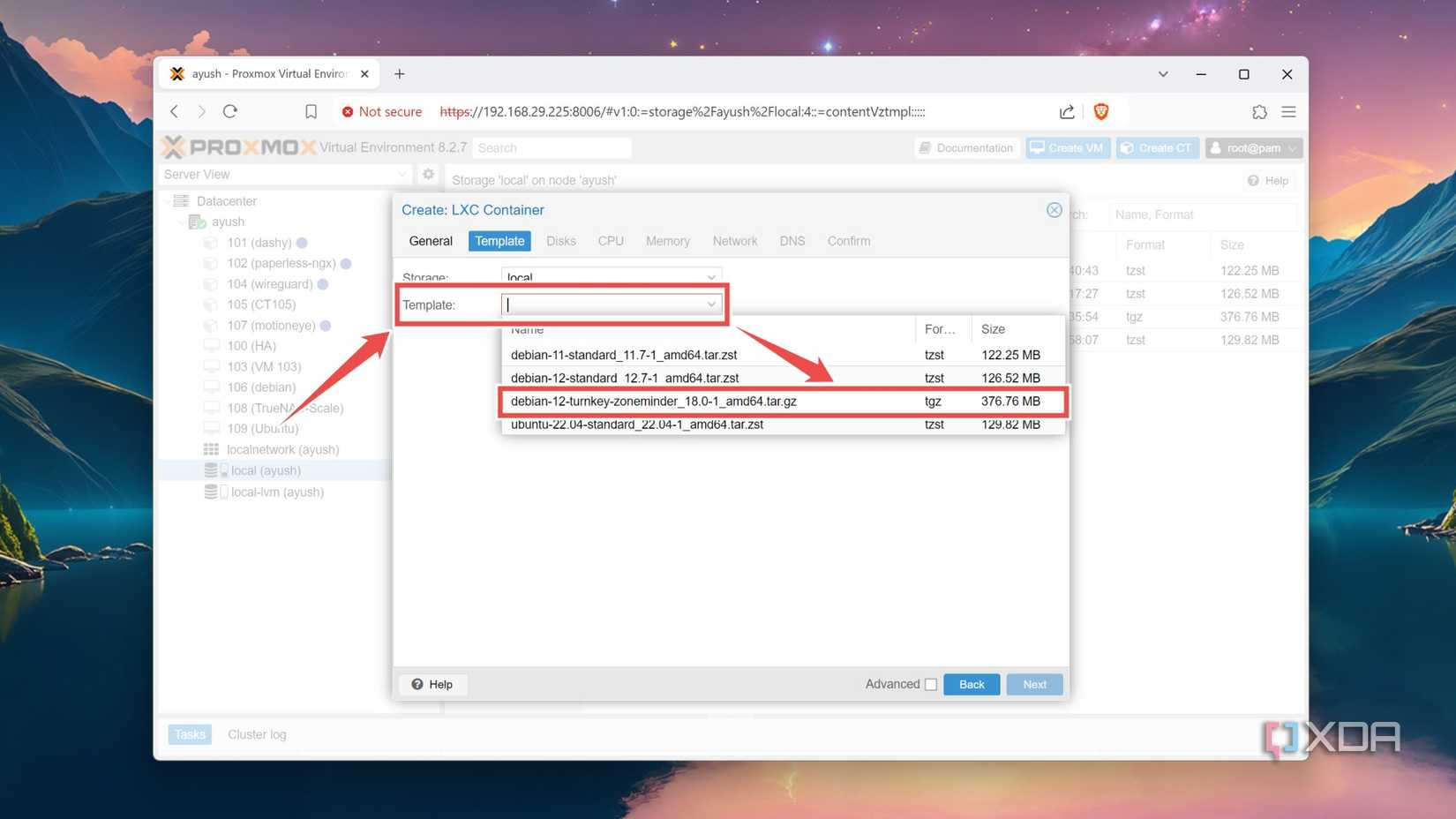The image size is (1456, 819).
Task: Select VM 100 (HA)
Action: (x=251, y=346)
